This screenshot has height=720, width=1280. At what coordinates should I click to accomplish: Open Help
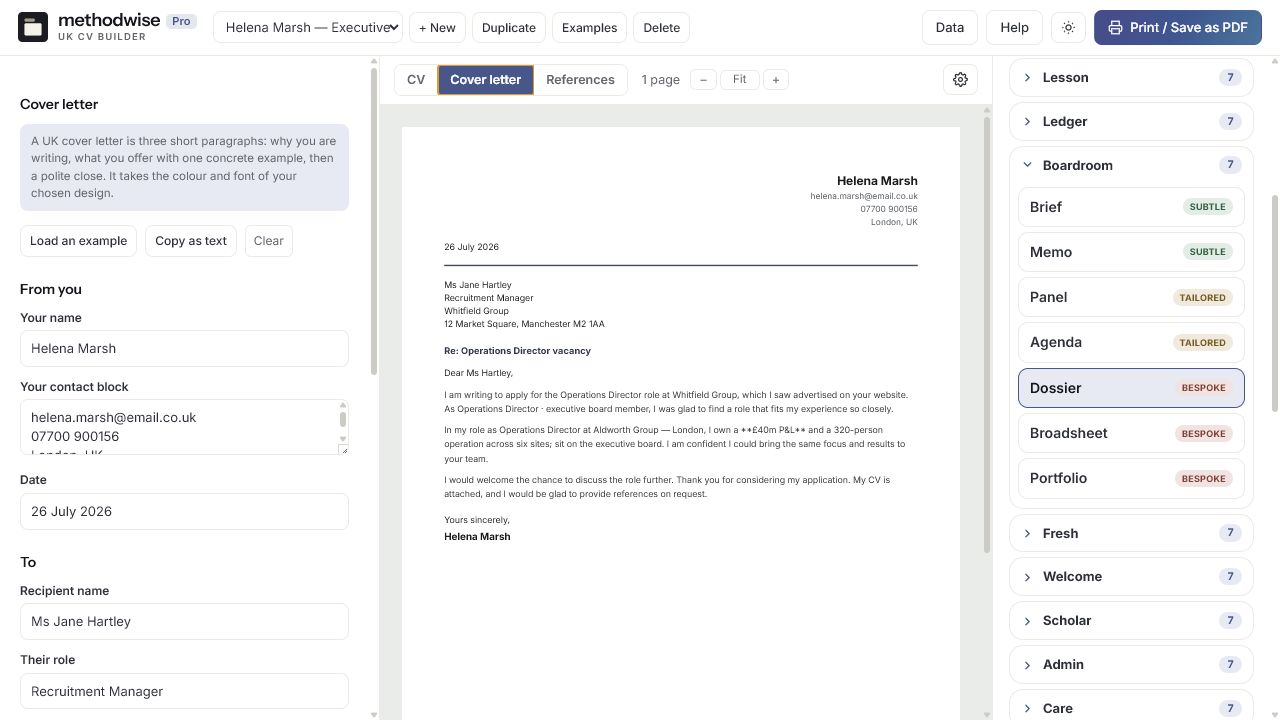tap(1014, 28)
